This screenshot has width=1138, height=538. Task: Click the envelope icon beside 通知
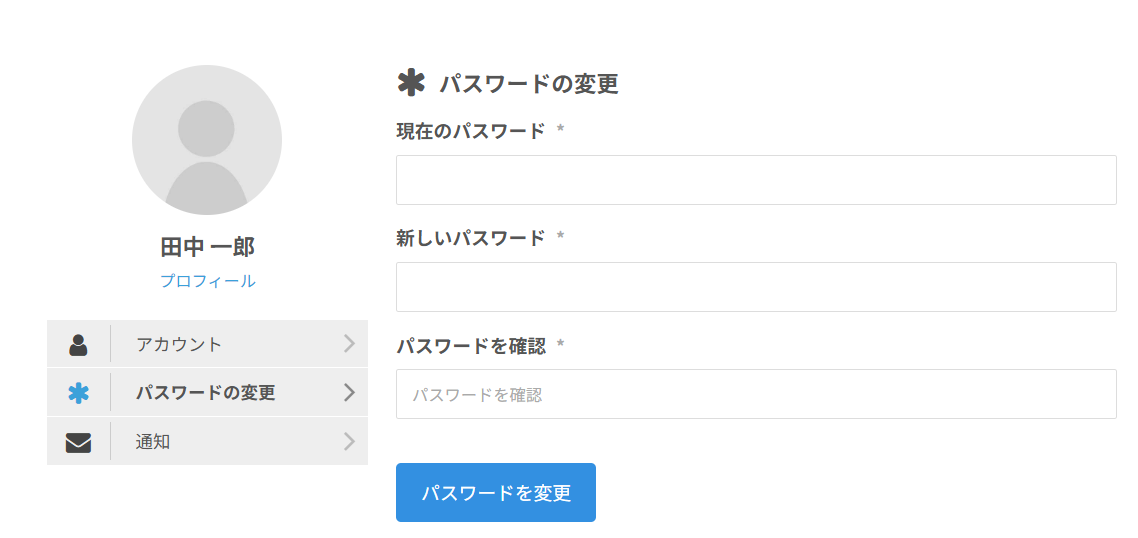pos(78,442)
